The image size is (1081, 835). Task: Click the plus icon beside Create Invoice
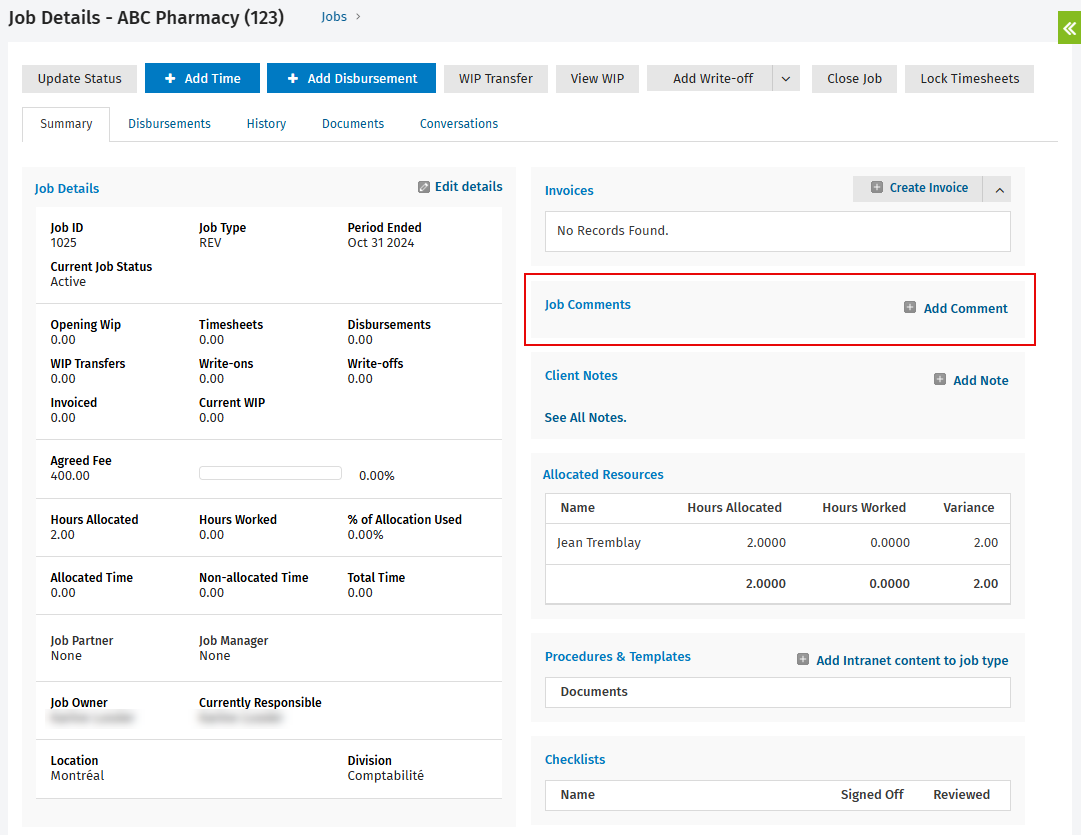(876, 188)
